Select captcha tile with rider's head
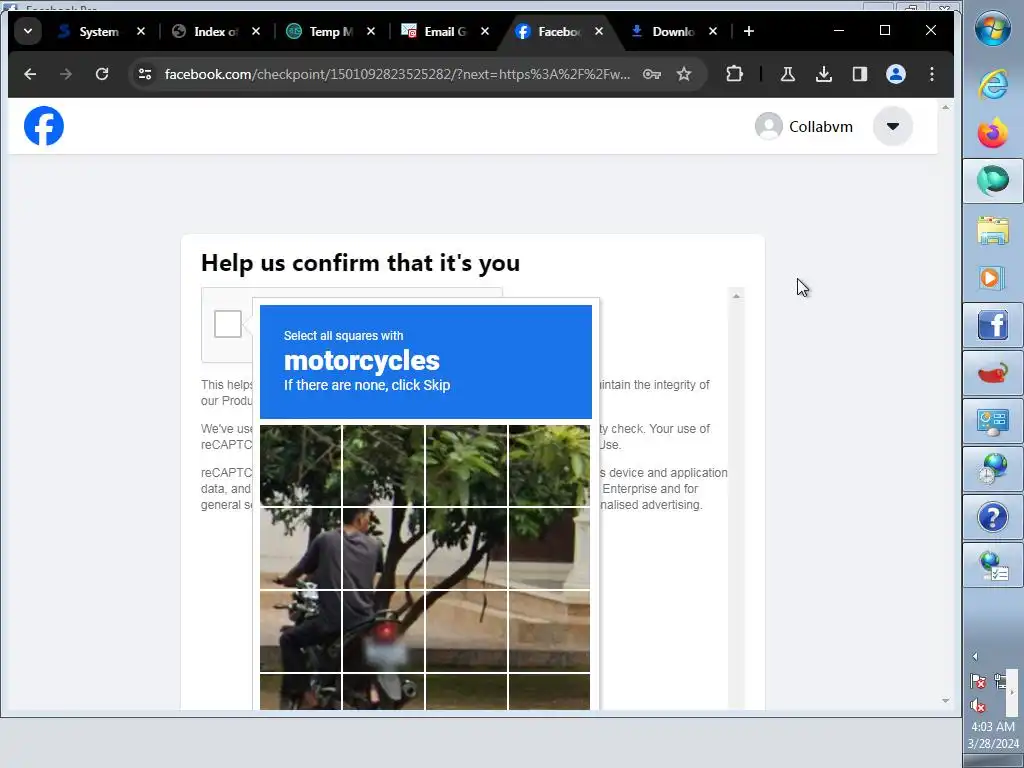 pos(383,549)
